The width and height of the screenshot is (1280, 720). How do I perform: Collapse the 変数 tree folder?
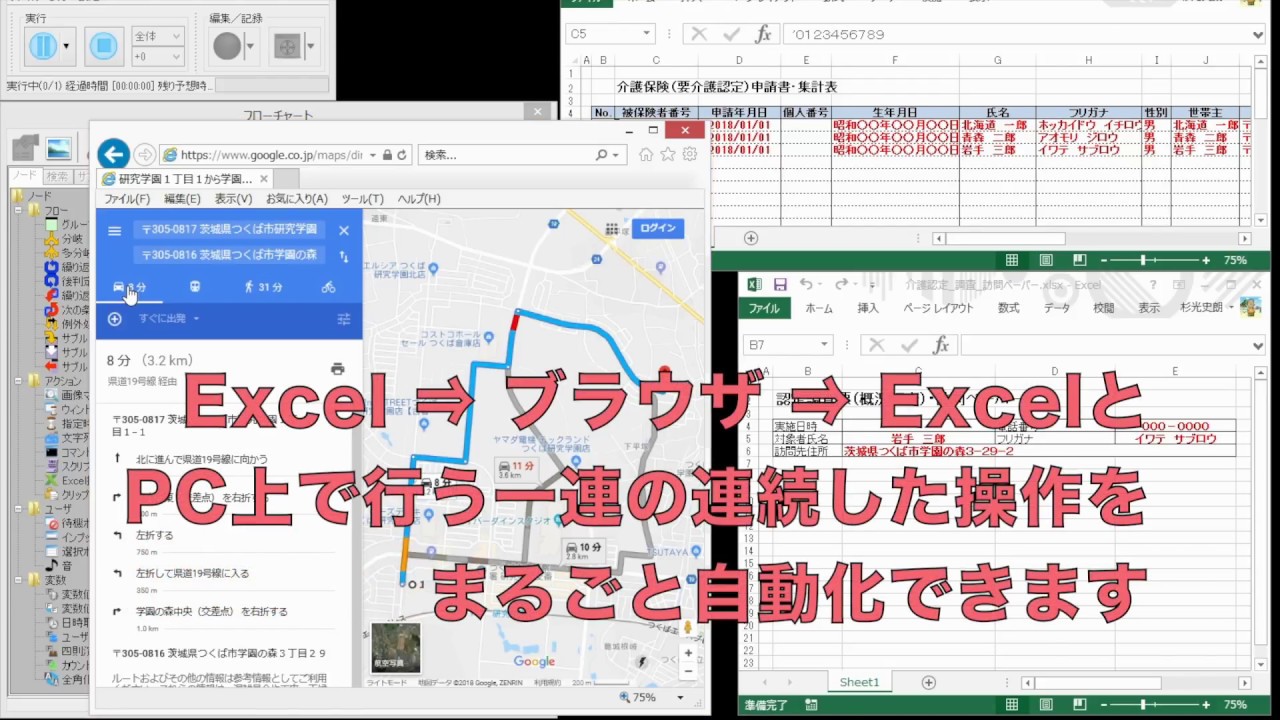click(19, 580)
